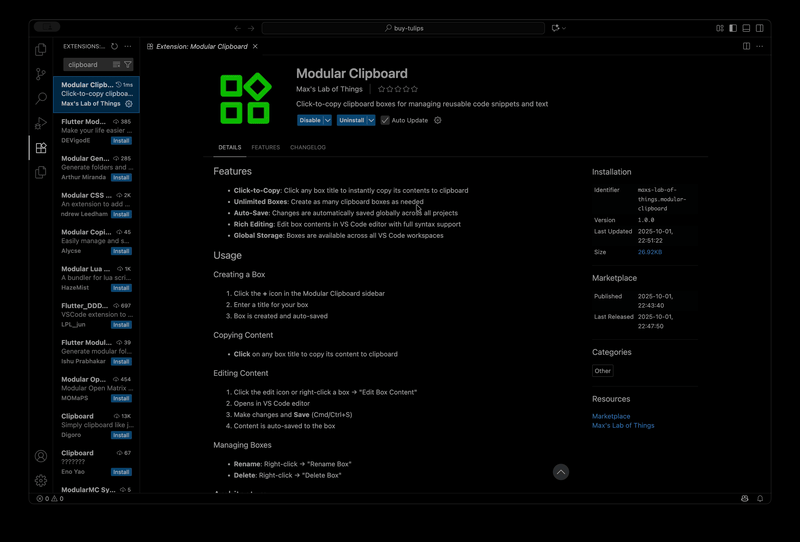Image resolution: width=800 pixels, height=542 pixels.
Task: Install the Modular Op... extension by MOMaPS
Action: [x=121, y=398]
